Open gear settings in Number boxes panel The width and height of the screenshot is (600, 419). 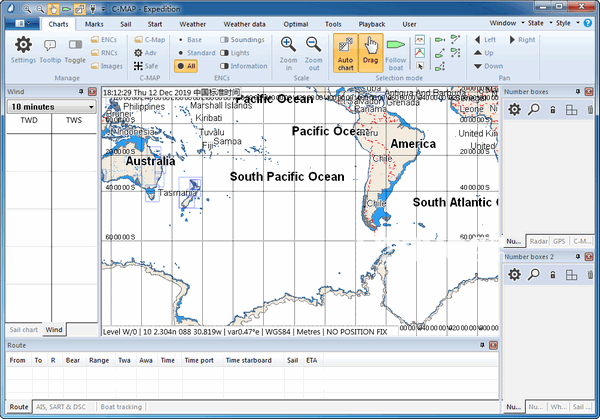515,110
